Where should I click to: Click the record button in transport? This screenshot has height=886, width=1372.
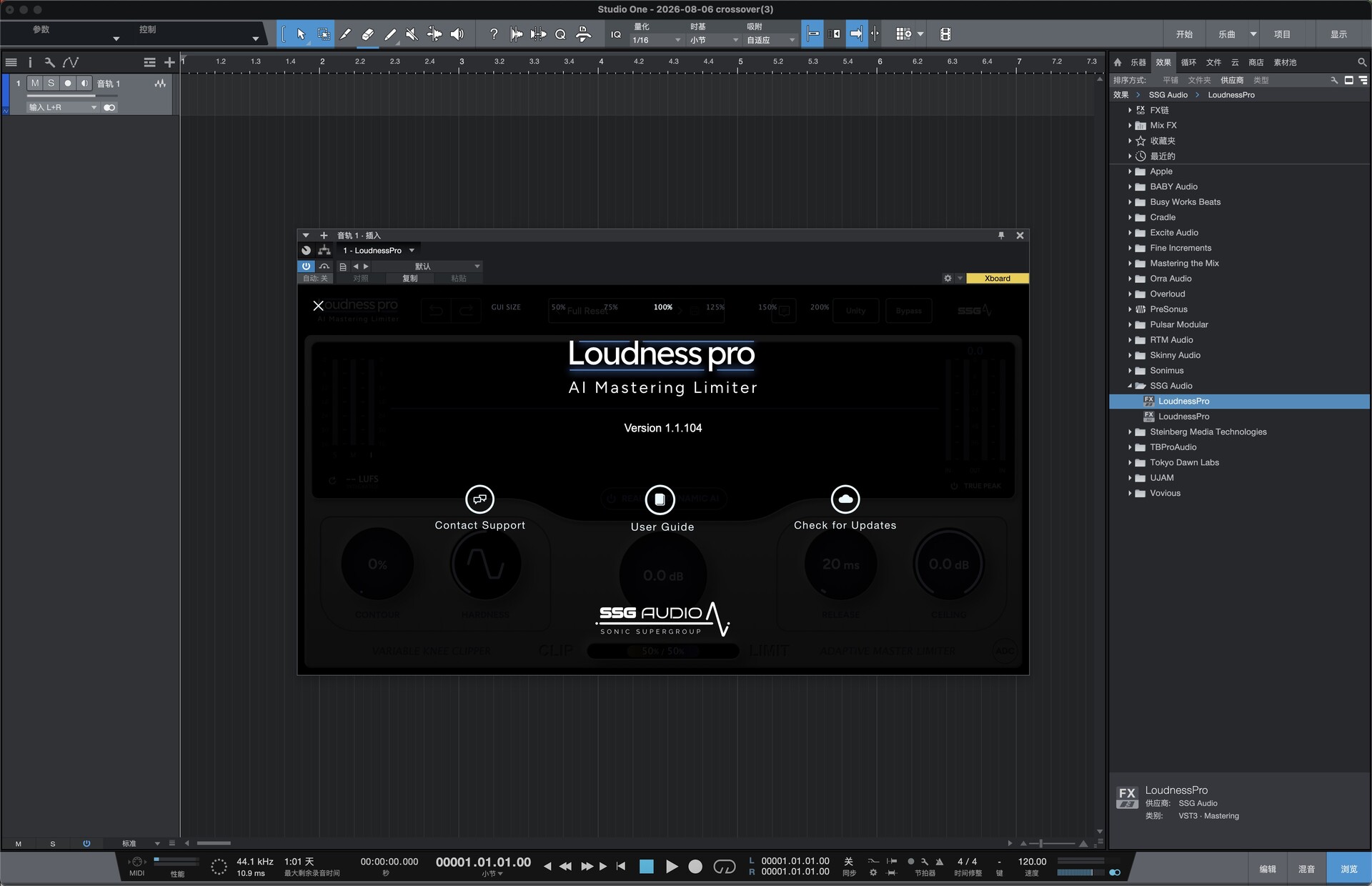tap(695, 867)
